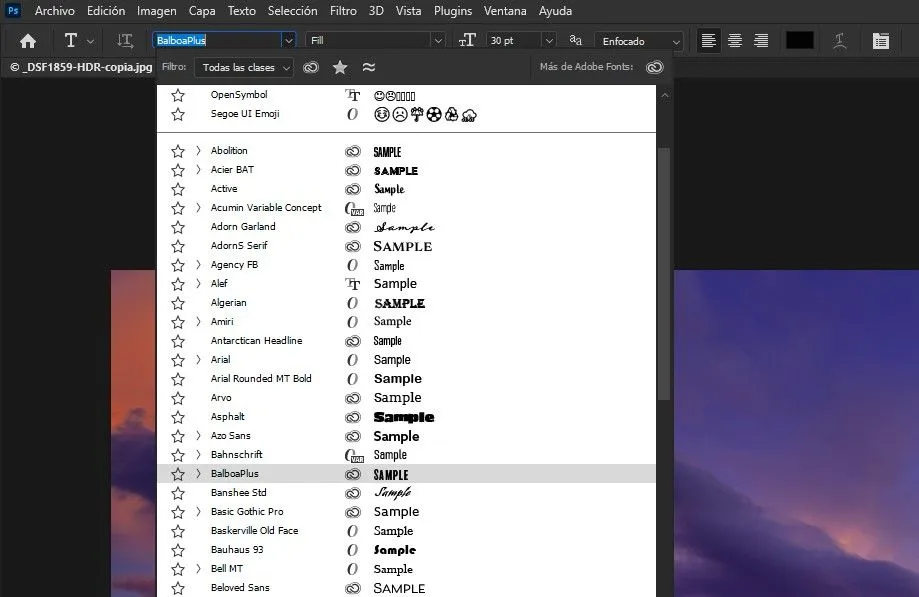Open the Filtro menu

[x=343, y=11]
